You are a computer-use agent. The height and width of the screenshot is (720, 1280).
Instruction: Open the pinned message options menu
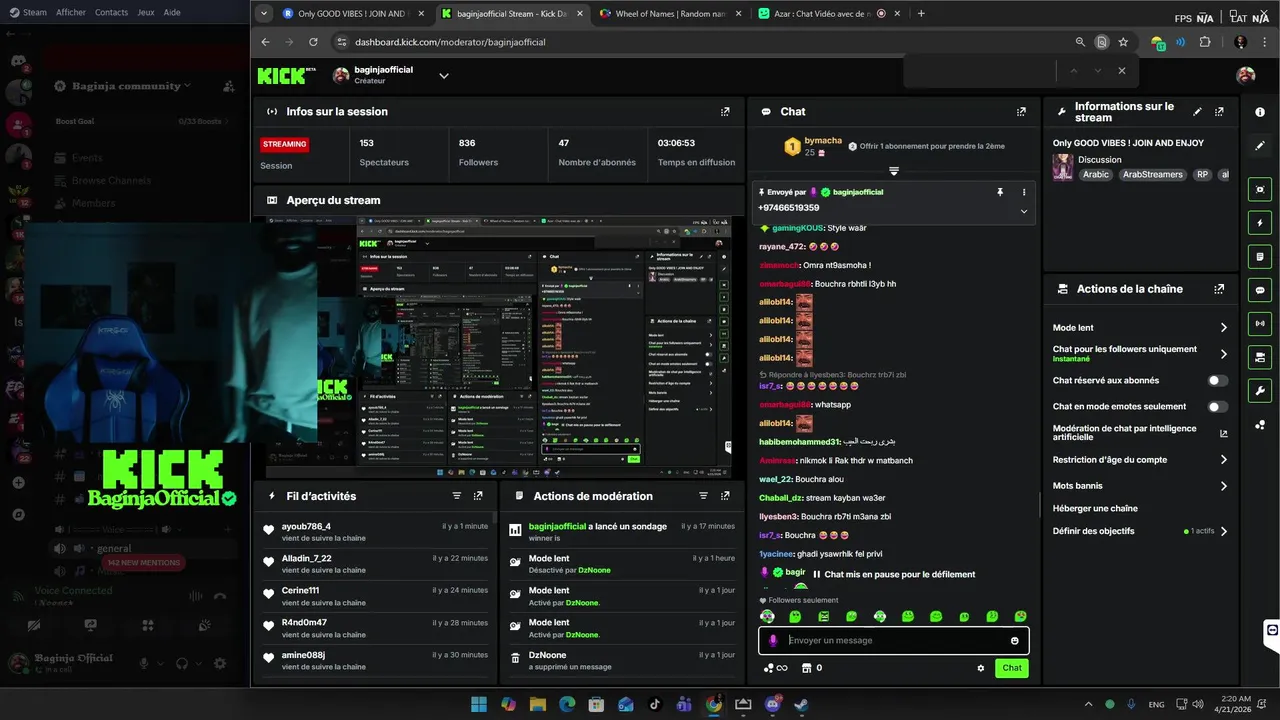pyautogui.click(x=1023, y=192)
